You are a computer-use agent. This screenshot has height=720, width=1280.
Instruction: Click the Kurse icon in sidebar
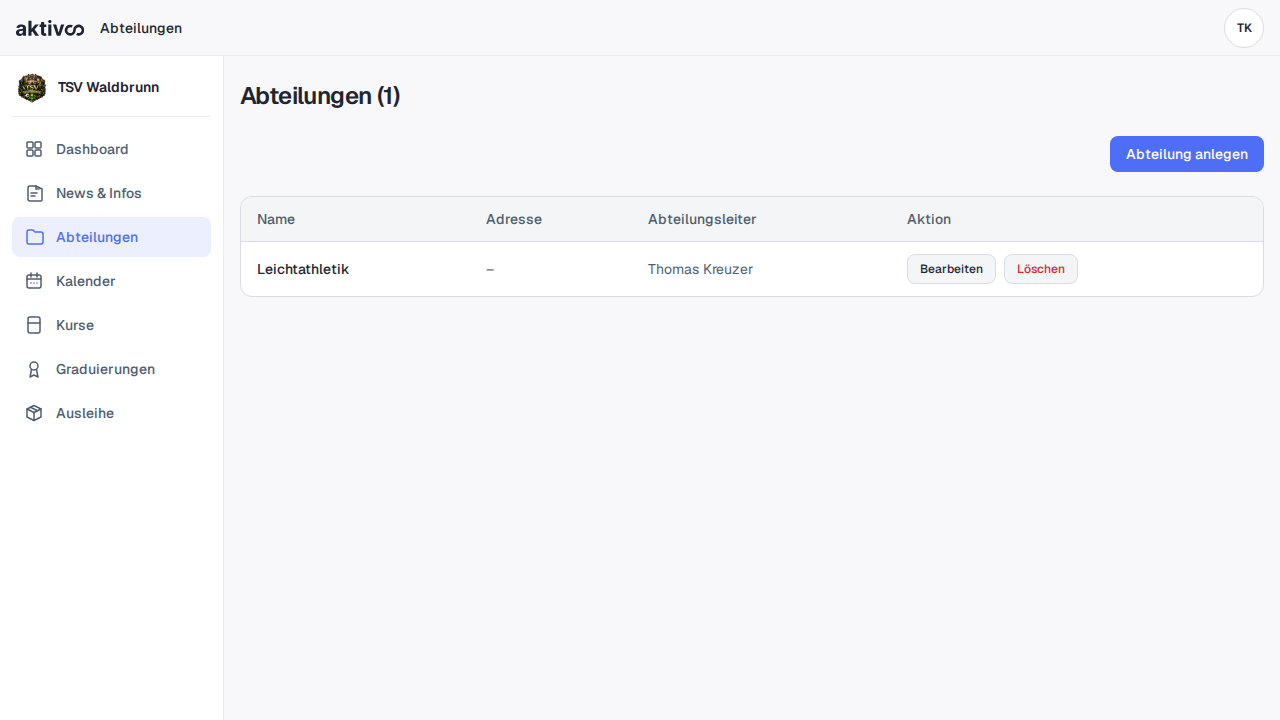click(x=34, y=325)
